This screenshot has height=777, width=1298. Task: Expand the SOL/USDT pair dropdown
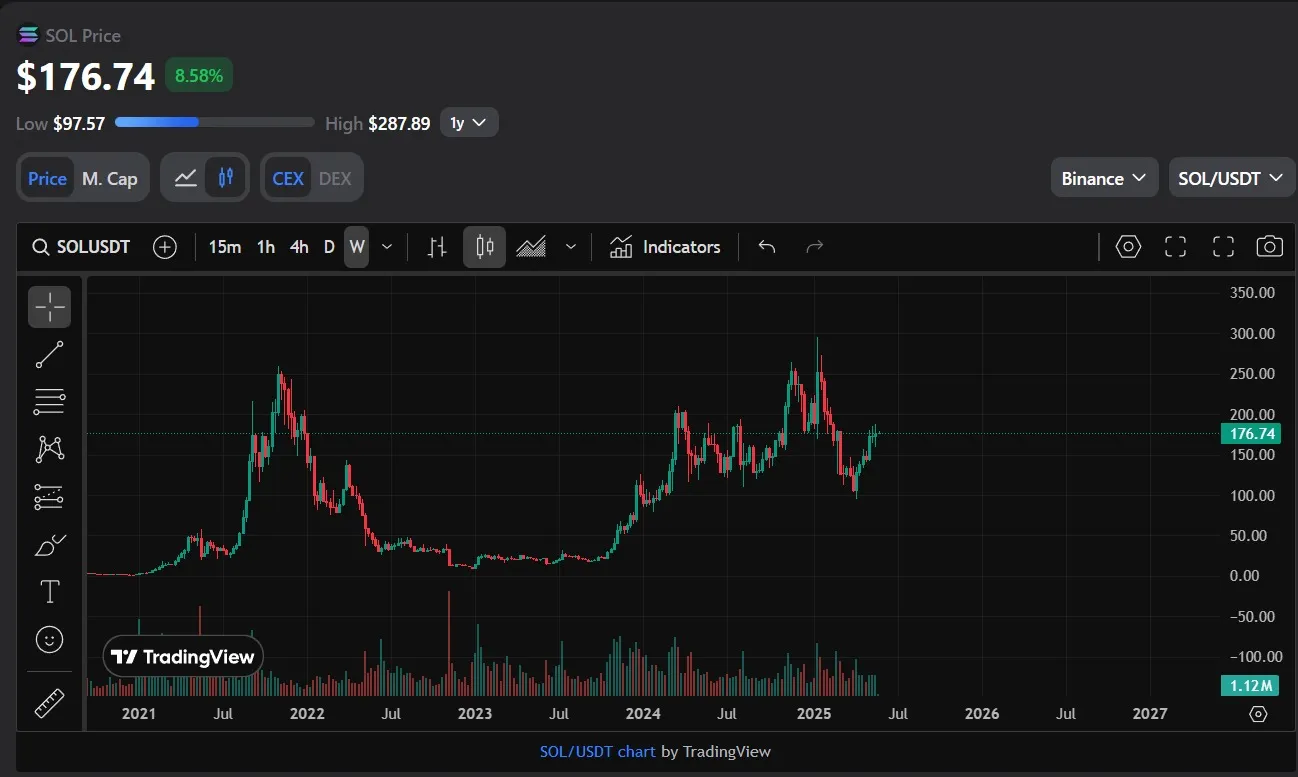1230,178
